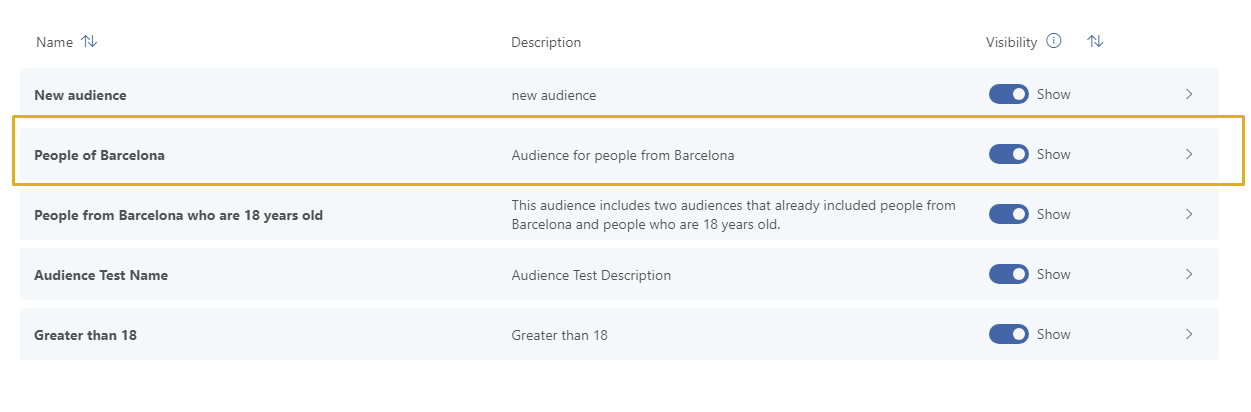Screen dimensions: 1251x412
Task: Click the Description column header
Action: click(545, 42)
